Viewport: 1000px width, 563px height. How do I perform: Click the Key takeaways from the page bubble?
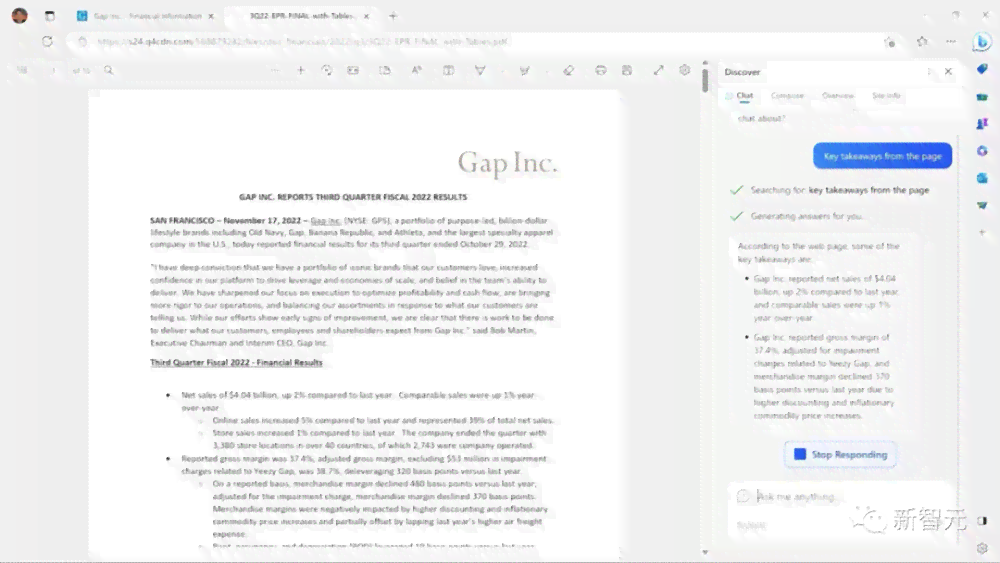pyautogui.click(x=883, y=156)
